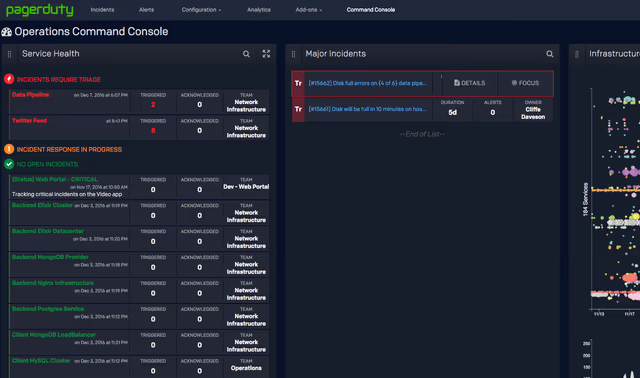Click the Operations Command Console dashboard icon
Viewport: 640px width, 378px height.
(7, 32)
